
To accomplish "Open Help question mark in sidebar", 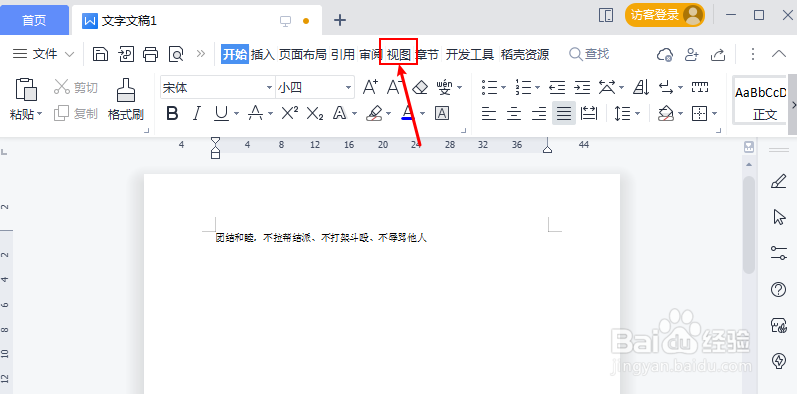I will 778,290.
